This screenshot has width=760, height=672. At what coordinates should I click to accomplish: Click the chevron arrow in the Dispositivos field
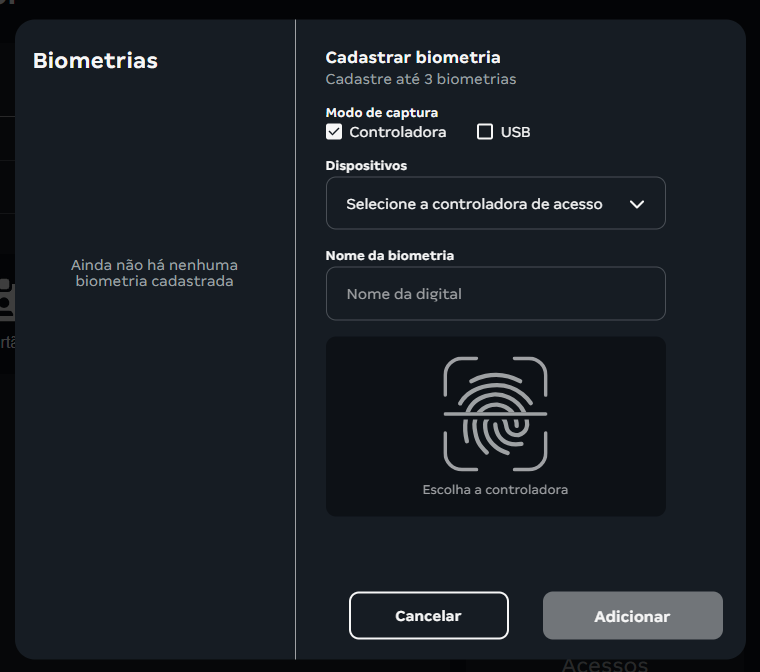click(x=637, y=204)
